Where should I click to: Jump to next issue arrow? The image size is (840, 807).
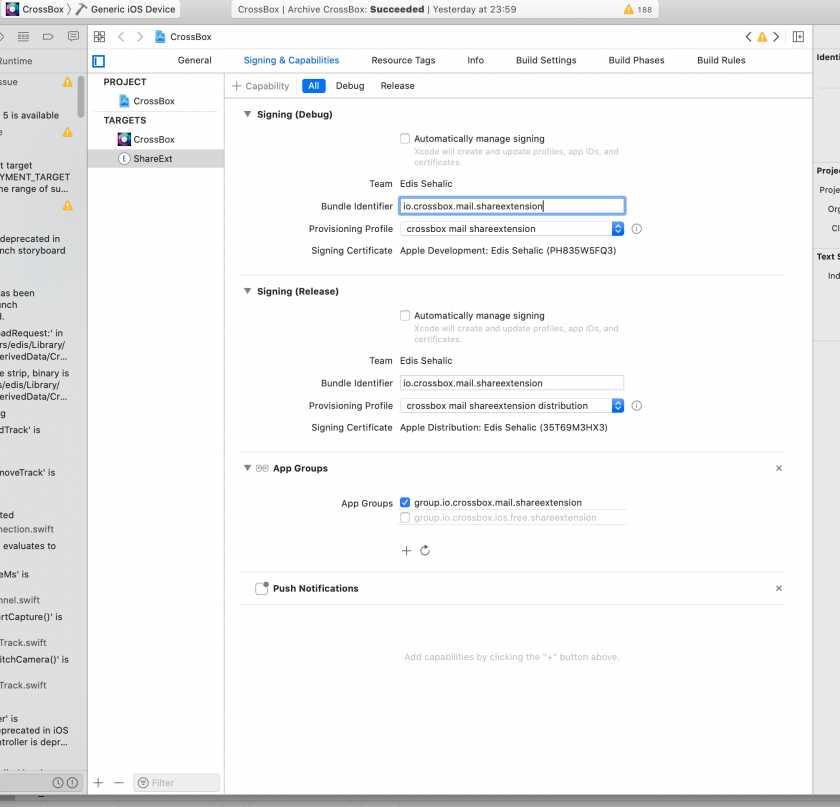[x=775, y=36]
